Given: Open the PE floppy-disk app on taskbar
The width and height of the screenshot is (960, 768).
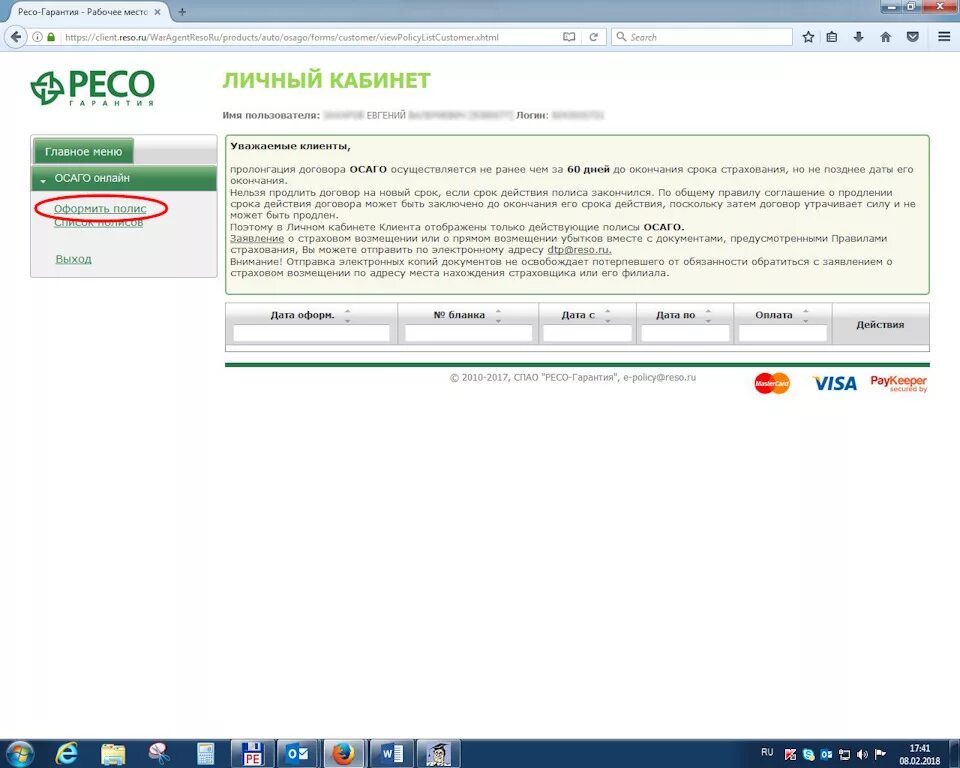Looking at the screenshot, I should 252,753.
